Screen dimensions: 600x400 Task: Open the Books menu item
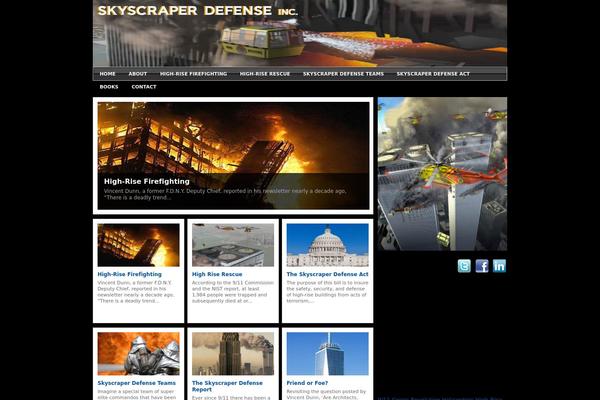[109, 87]
